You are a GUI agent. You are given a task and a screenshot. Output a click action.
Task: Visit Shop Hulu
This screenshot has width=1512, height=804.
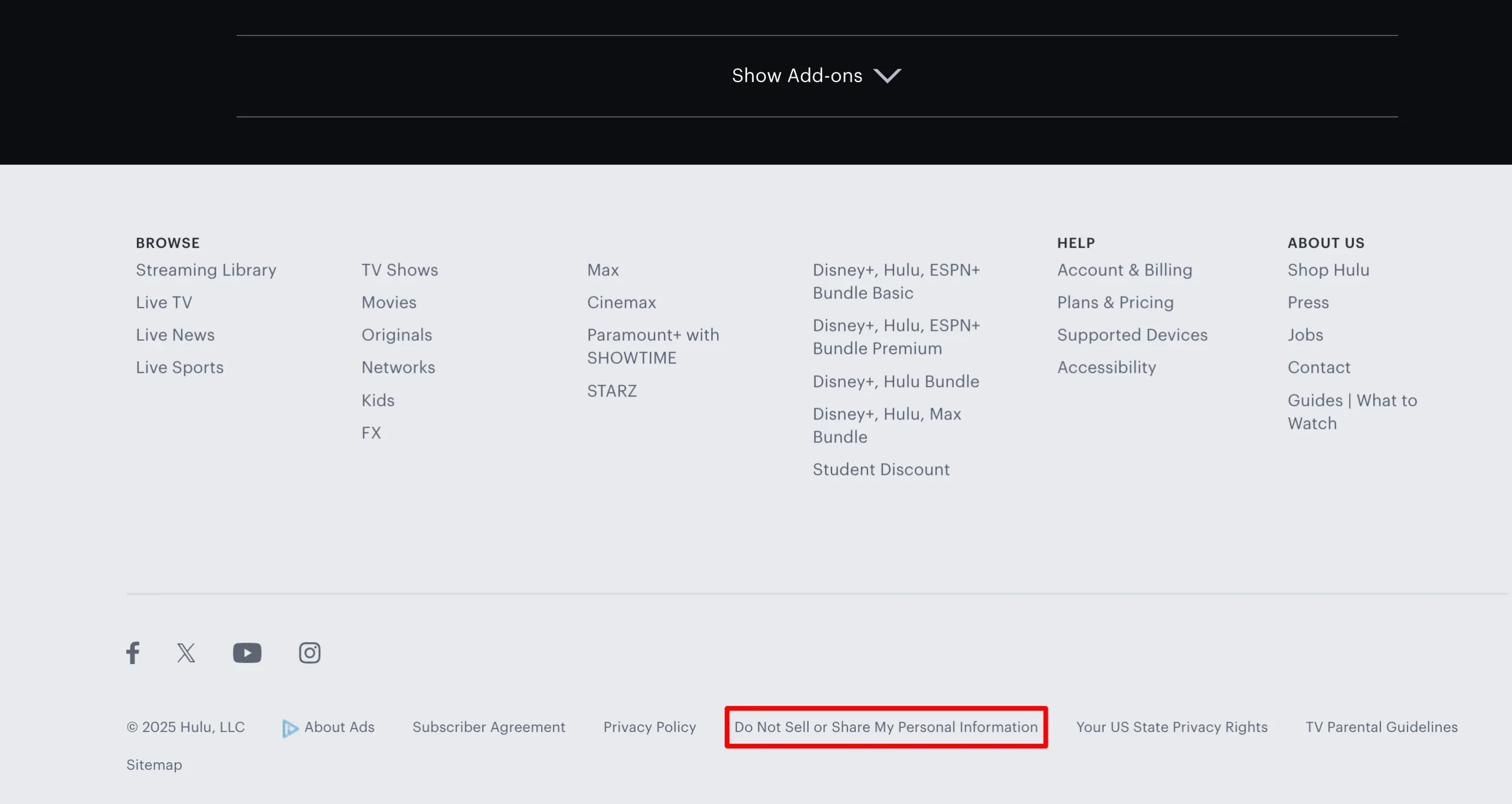point(1328,270)
